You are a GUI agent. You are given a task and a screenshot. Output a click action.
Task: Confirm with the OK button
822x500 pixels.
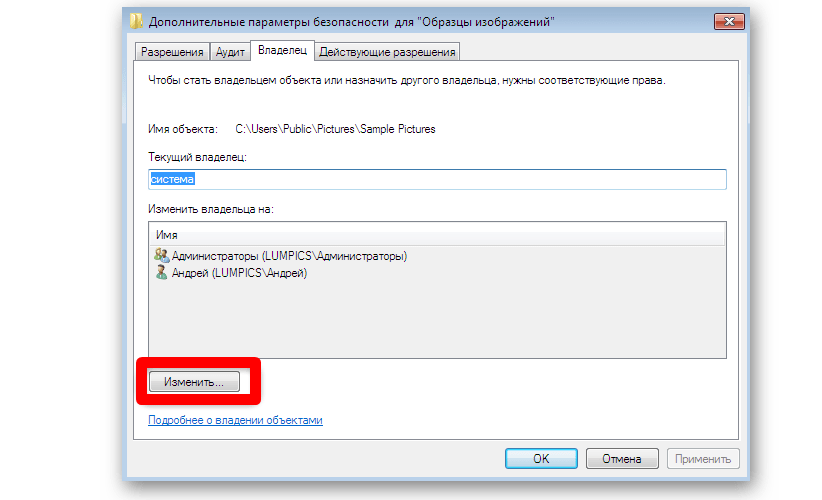[541, 459]
